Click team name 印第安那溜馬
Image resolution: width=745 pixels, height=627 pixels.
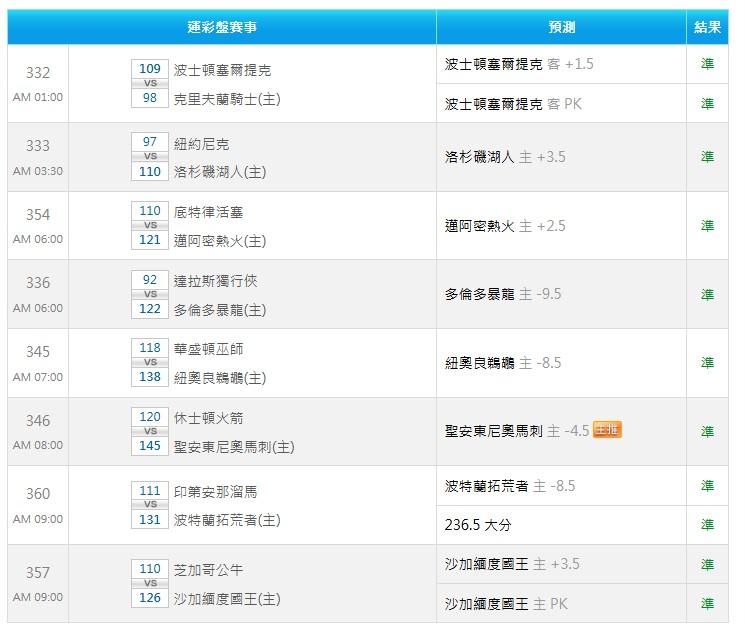tap(215, 492)
